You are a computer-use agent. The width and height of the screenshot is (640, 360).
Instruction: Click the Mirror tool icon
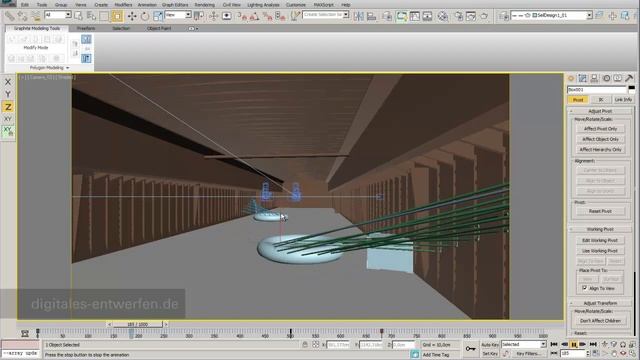359,16
